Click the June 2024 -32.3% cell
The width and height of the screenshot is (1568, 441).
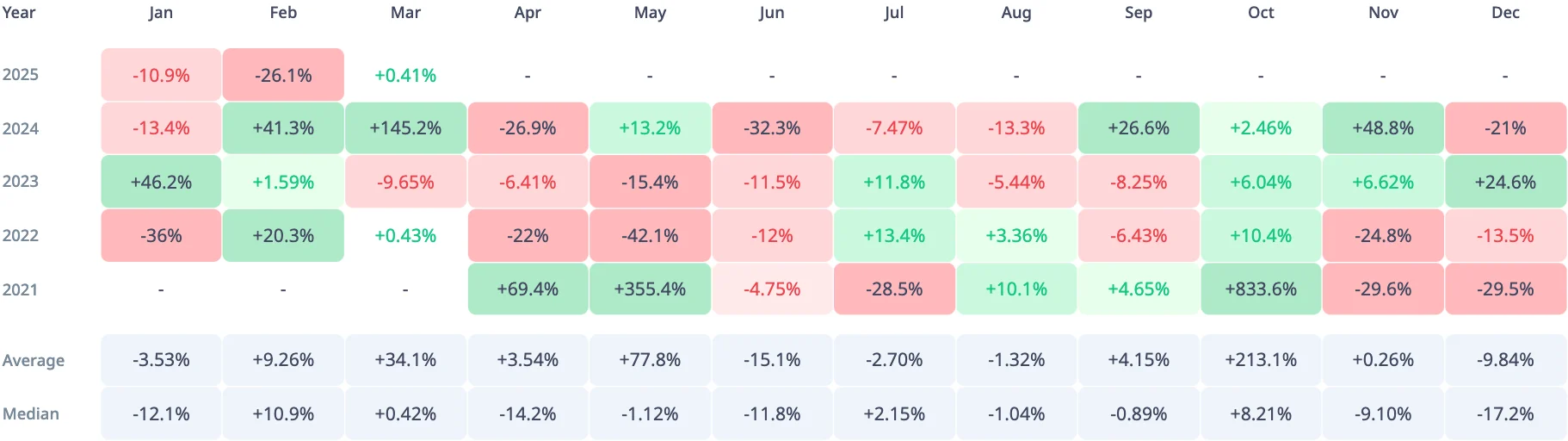(772, 128)
